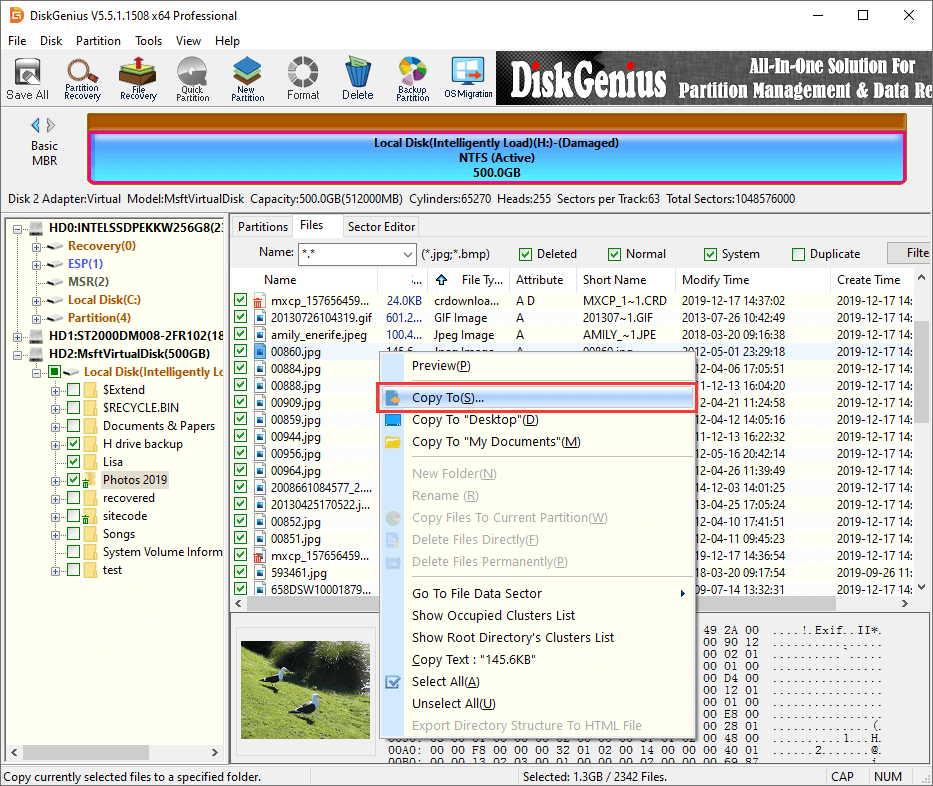Click Copy To Desktop icon
This screenshot has height=786, width=933.
393,420
